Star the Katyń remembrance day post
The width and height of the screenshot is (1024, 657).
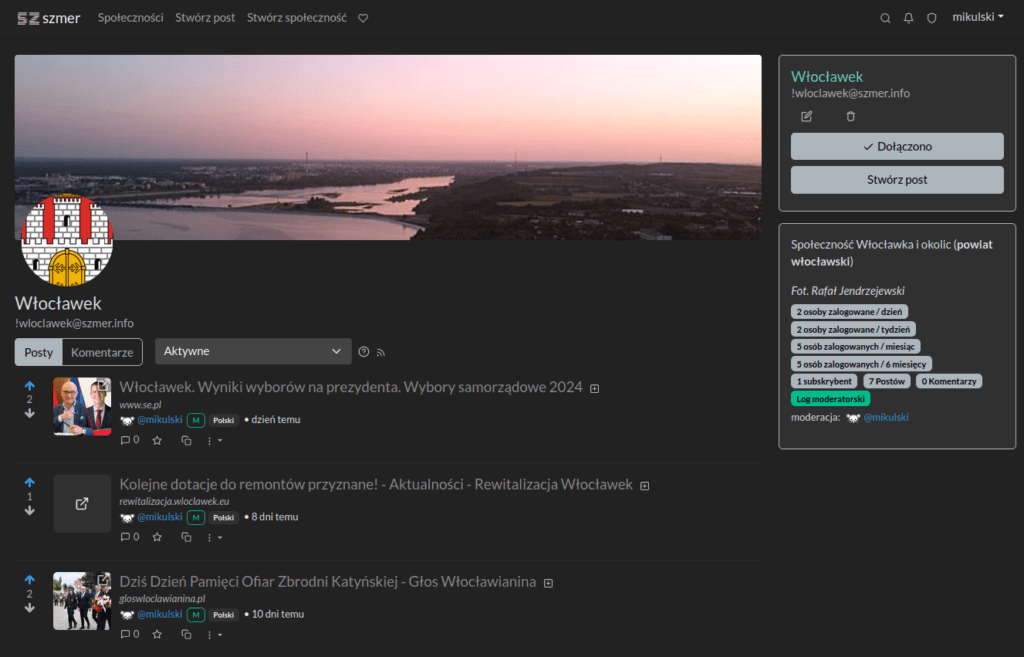[157, 634]
